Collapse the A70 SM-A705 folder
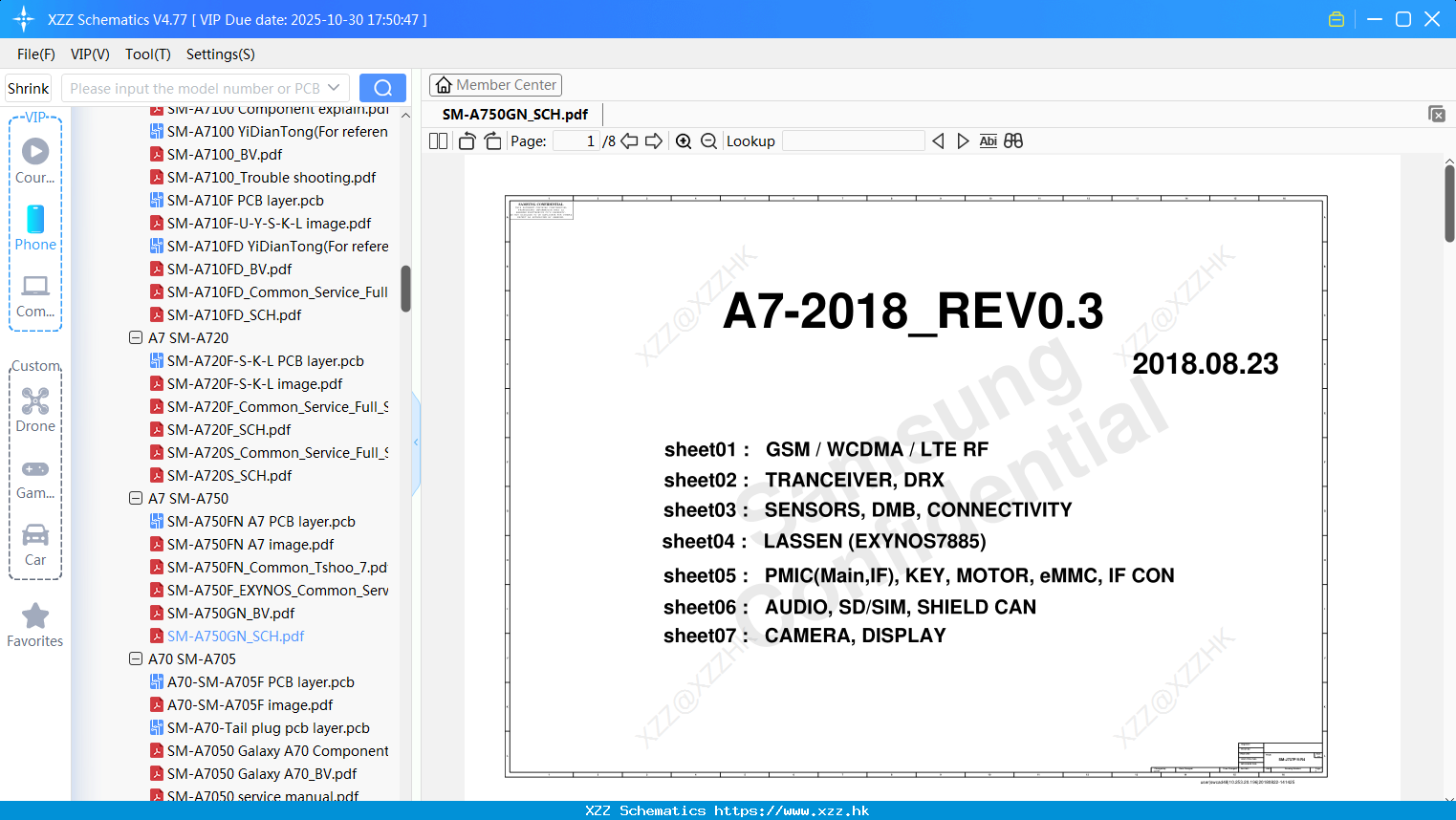1456x820 pixels. (136, 658)
